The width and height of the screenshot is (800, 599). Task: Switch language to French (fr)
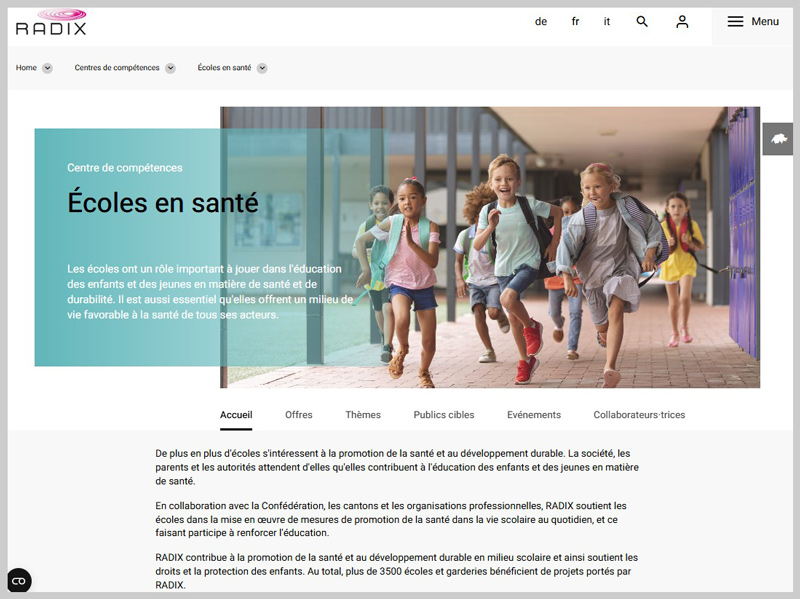[575, 22]
